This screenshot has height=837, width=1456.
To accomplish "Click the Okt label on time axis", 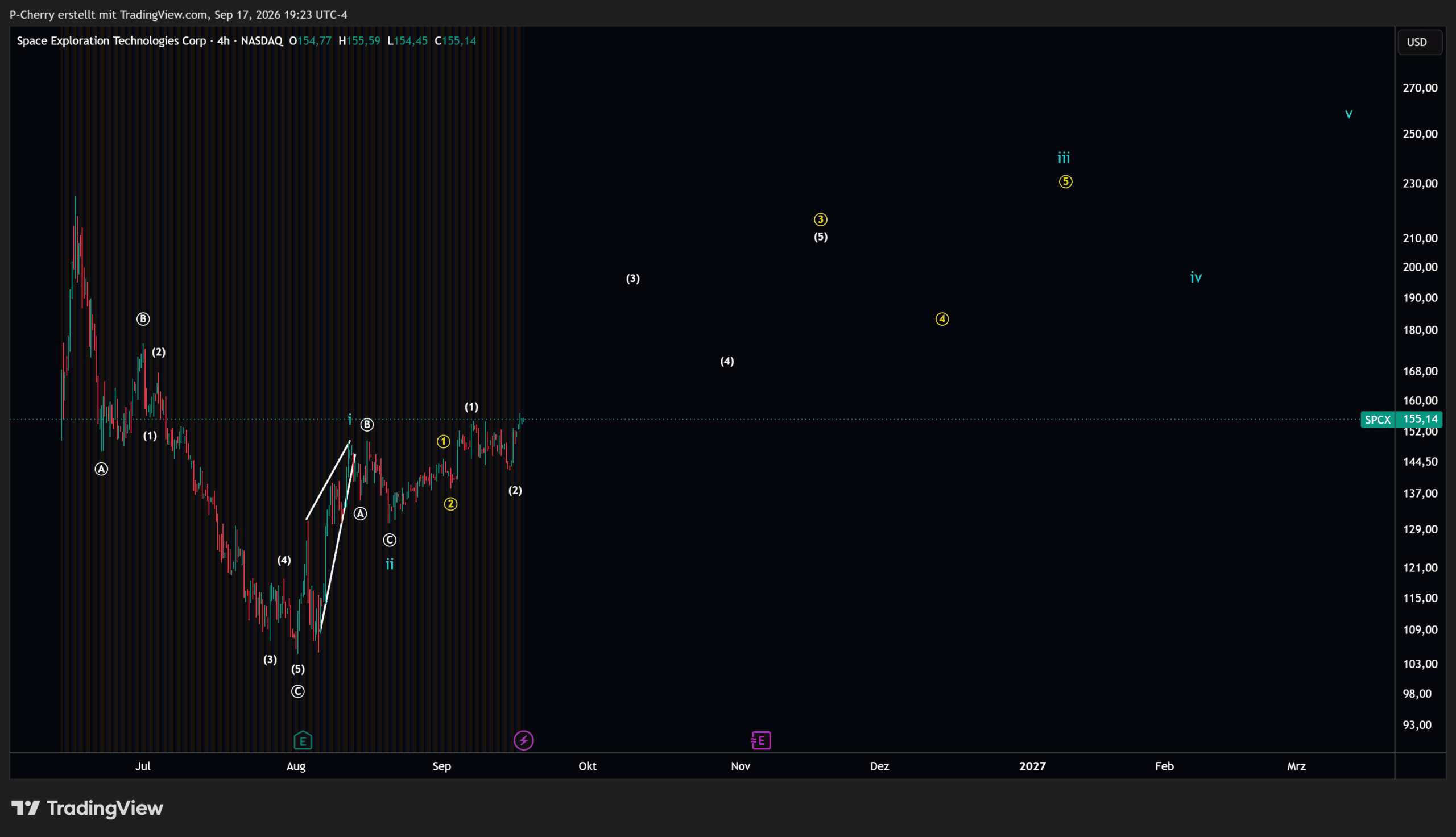I will (x=588, y=766).
